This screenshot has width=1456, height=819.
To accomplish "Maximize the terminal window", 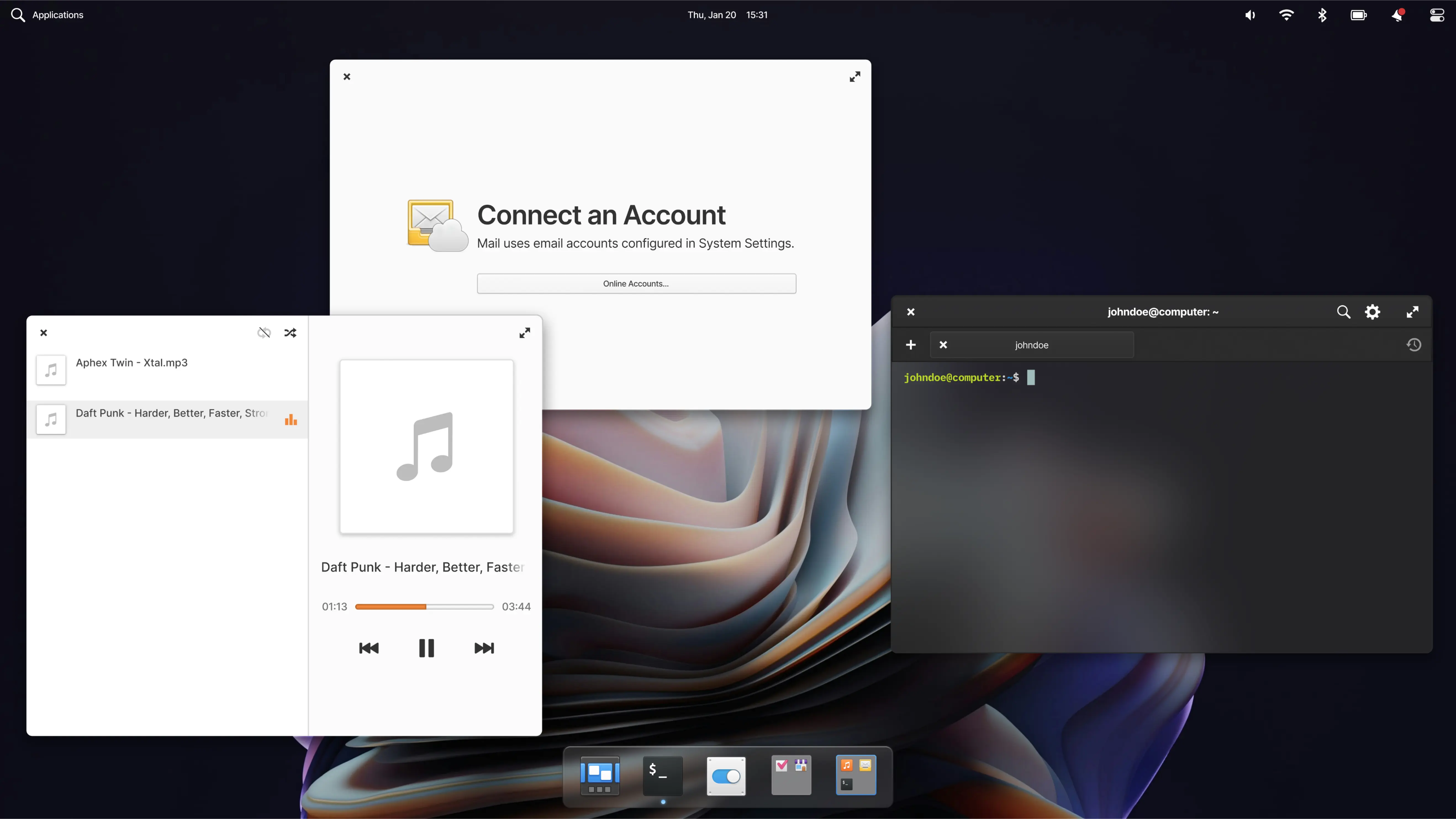I will [x=1412, y=312].
